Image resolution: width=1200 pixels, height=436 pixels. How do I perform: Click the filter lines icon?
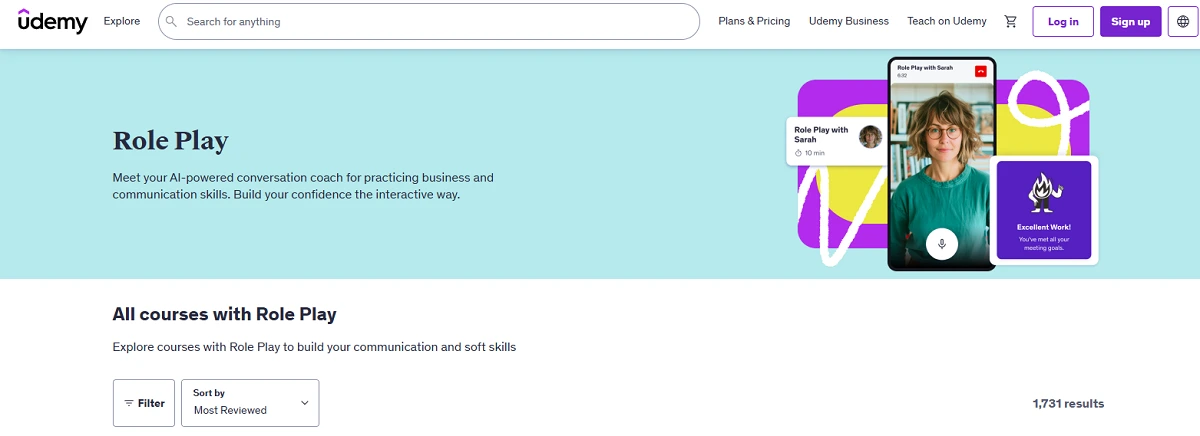(x=128, y=403)
